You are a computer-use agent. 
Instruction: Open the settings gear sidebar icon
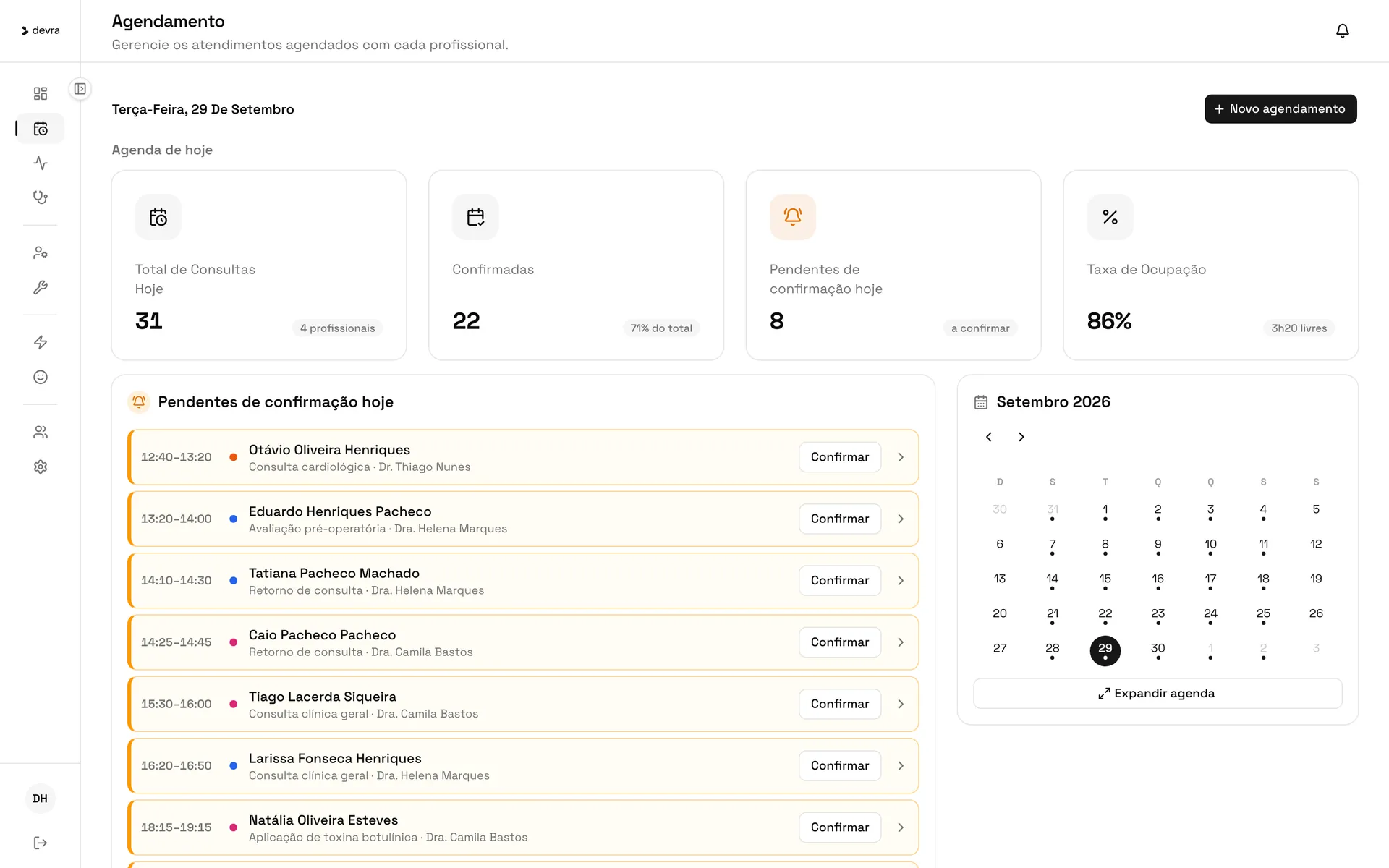(41, 467)
